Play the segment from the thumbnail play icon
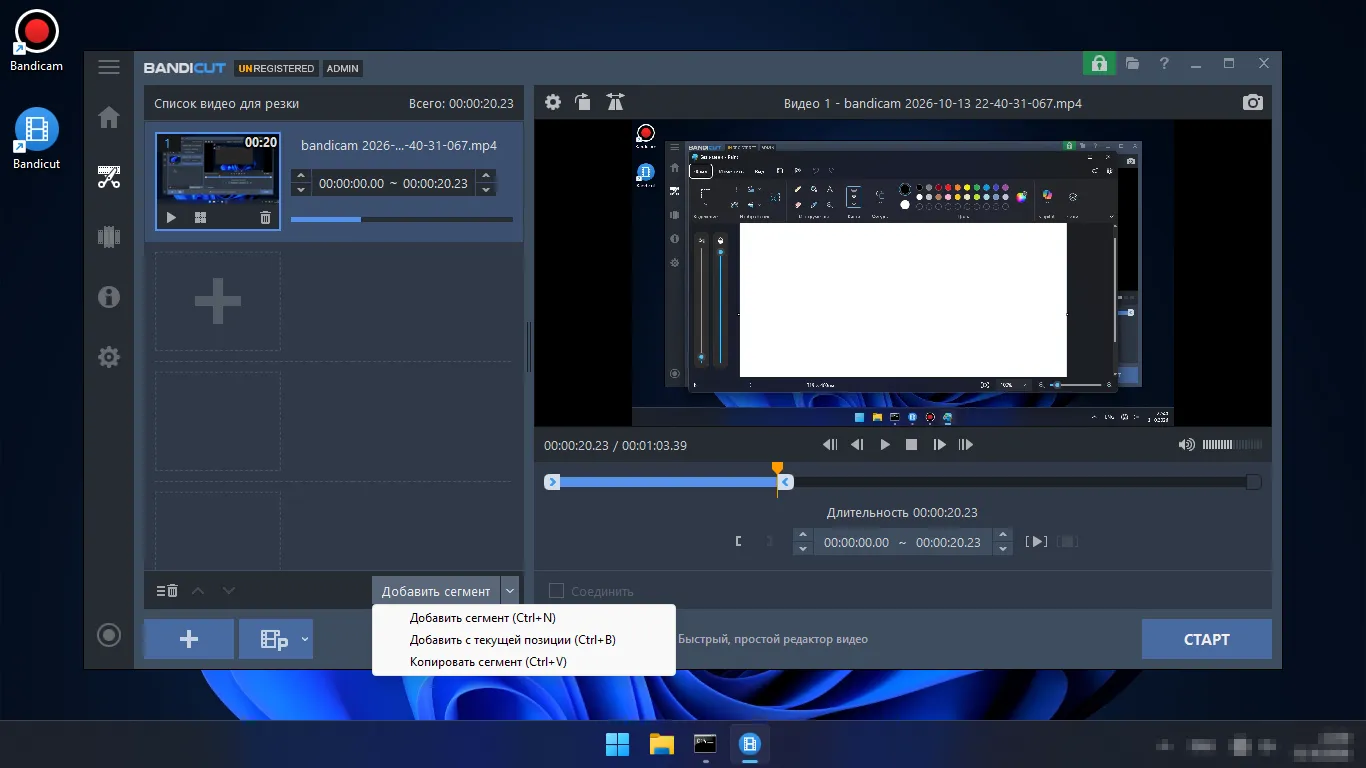This screenshot has height=768, width=1366. click(x=171, y=217)
